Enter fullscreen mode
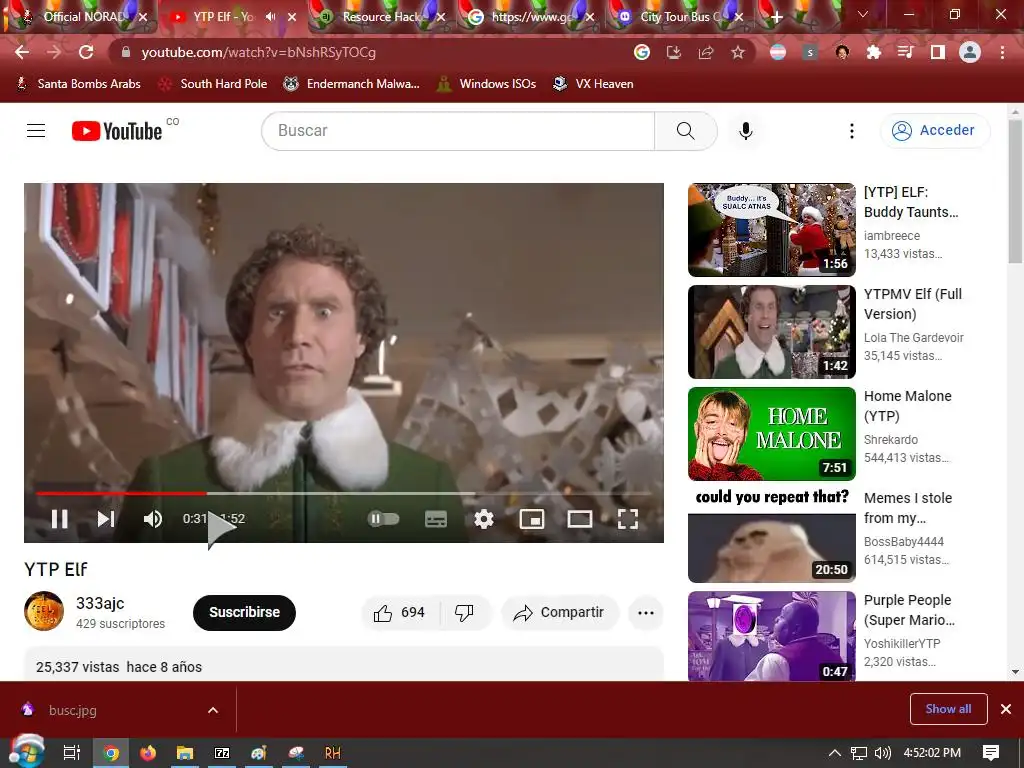The image size is (1024, 768). pyautogui.click(x=628, y=519)
